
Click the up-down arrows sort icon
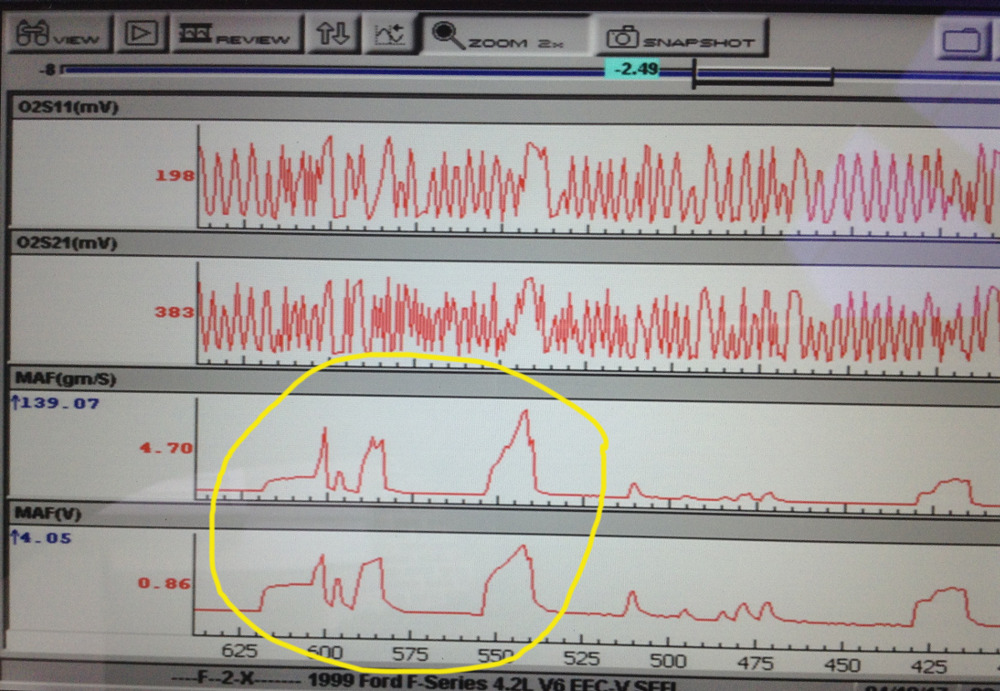[x=334, y=35]
